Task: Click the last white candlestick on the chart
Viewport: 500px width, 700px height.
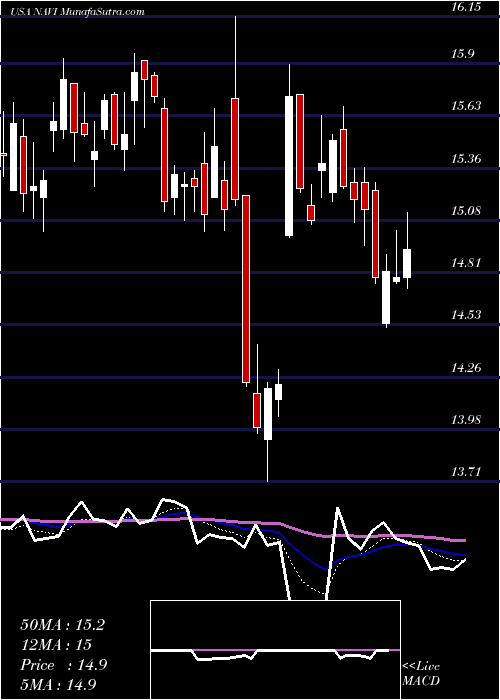Action: click(x=407, y=263)
